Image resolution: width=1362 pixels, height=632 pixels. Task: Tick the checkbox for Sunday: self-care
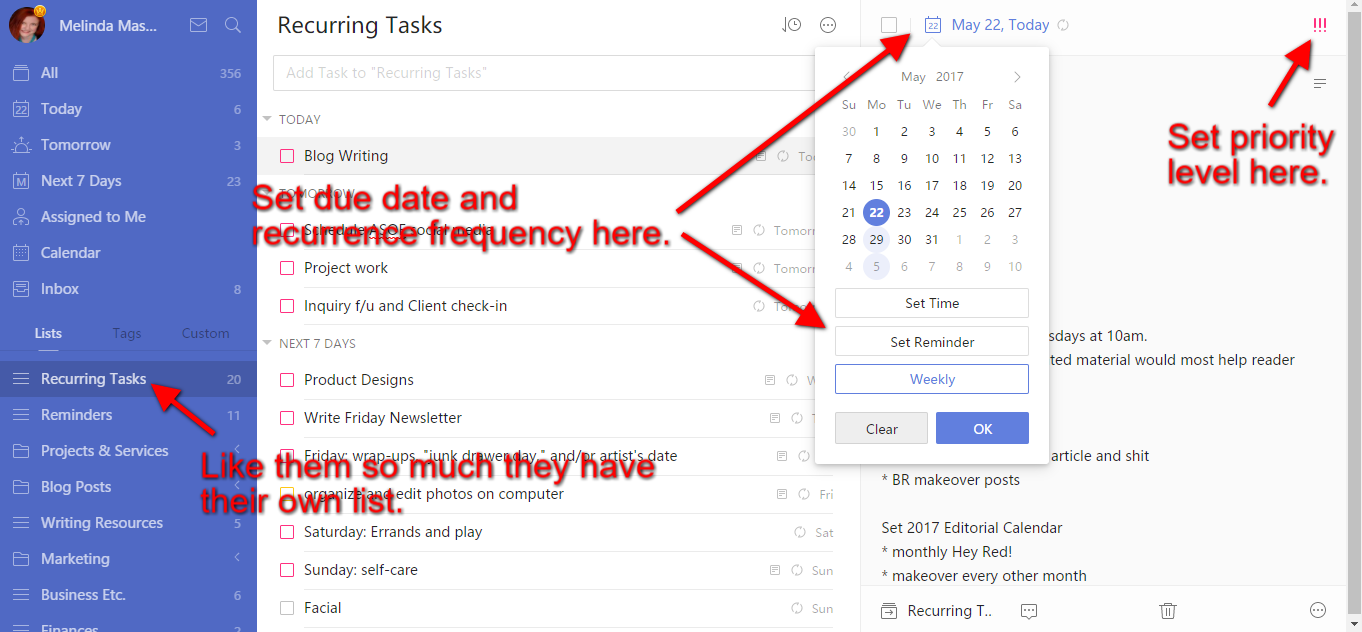click(287, 570)
